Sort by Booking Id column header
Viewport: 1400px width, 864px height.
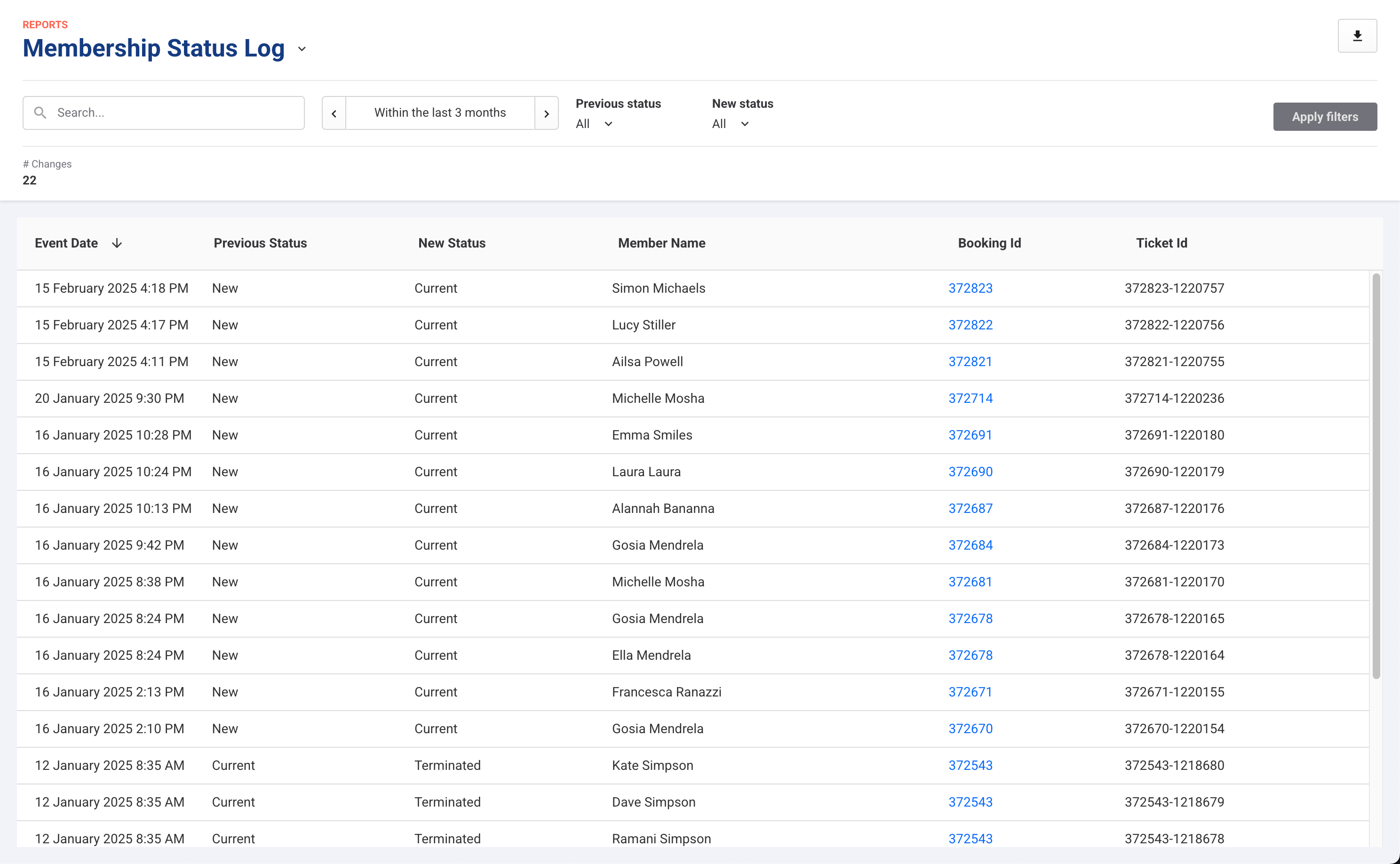point(989,243)
